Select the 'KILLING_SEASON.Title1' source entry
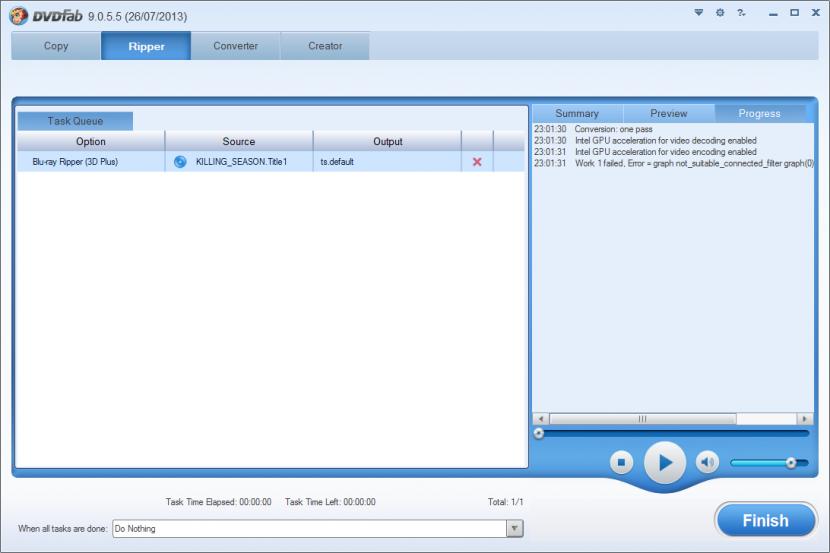Image resolution: width=830 pixels, height=553 pixels. coord(241,162)
